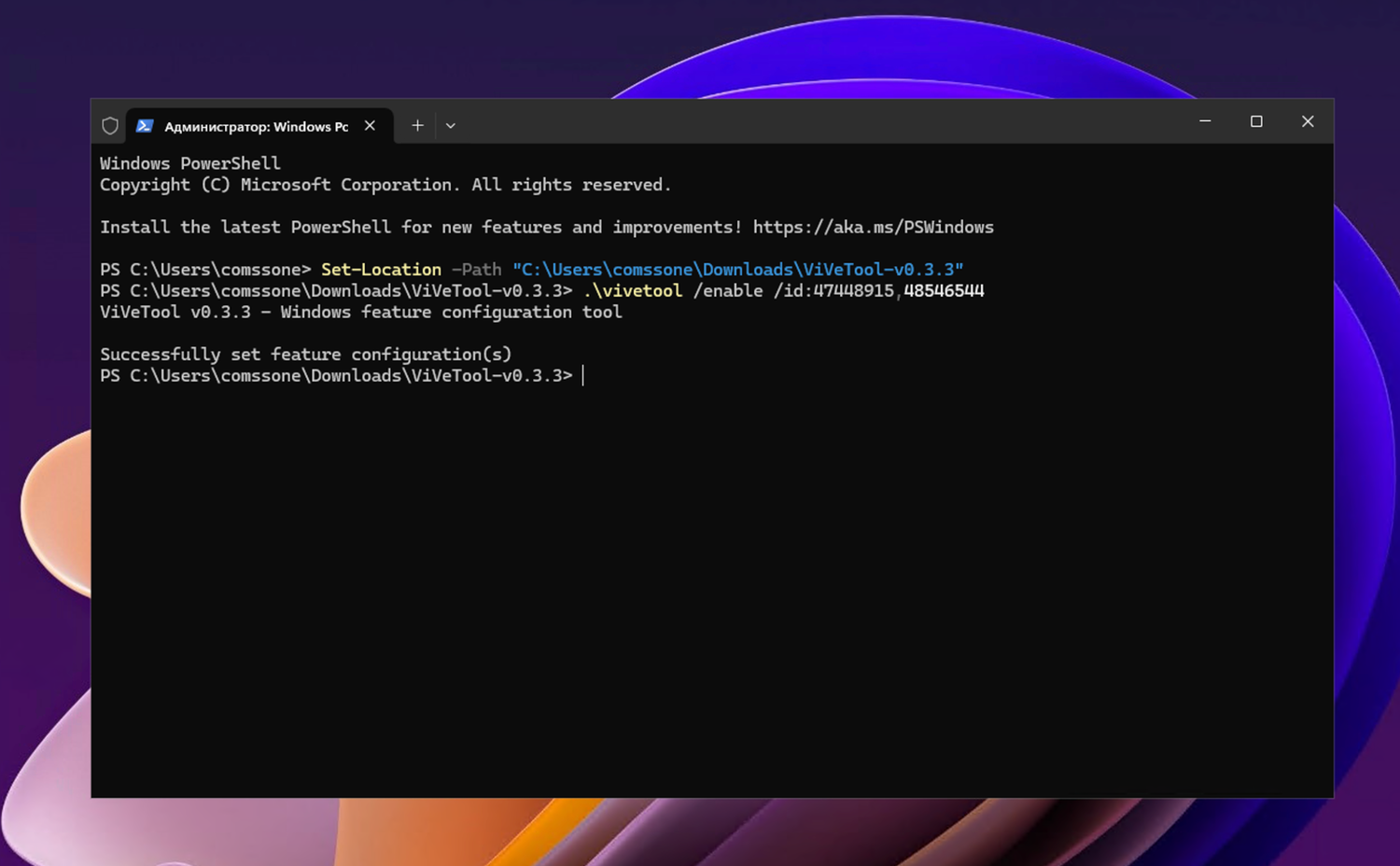Image resolution: width=1400 pixels, height=866 pixels.
Task: Maximize the Terminal window
Action: pyautogui.click(x=1256, y=121)
